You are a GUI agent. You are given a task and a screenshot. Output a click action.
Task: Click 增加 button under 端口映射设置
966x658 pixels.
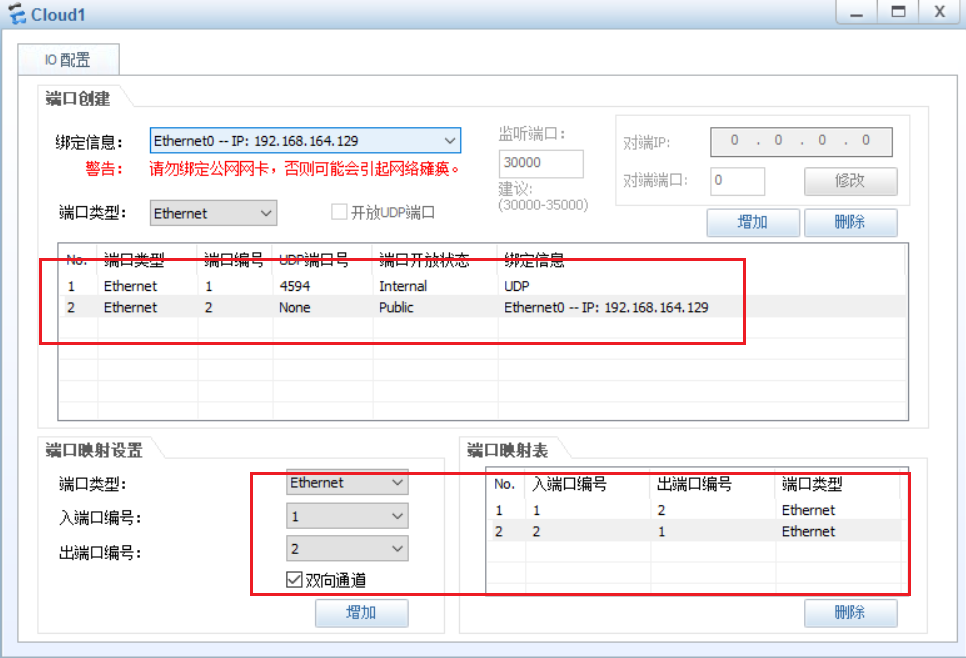click(361, 612)
